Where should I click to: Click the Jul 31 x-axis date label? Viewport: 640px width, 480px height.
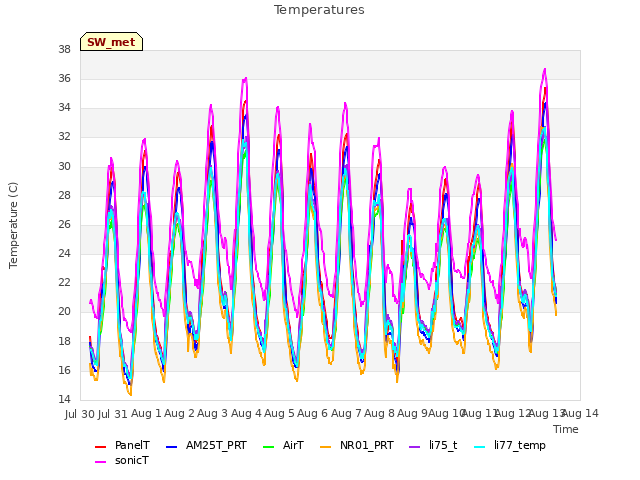(x=113, y=414)
